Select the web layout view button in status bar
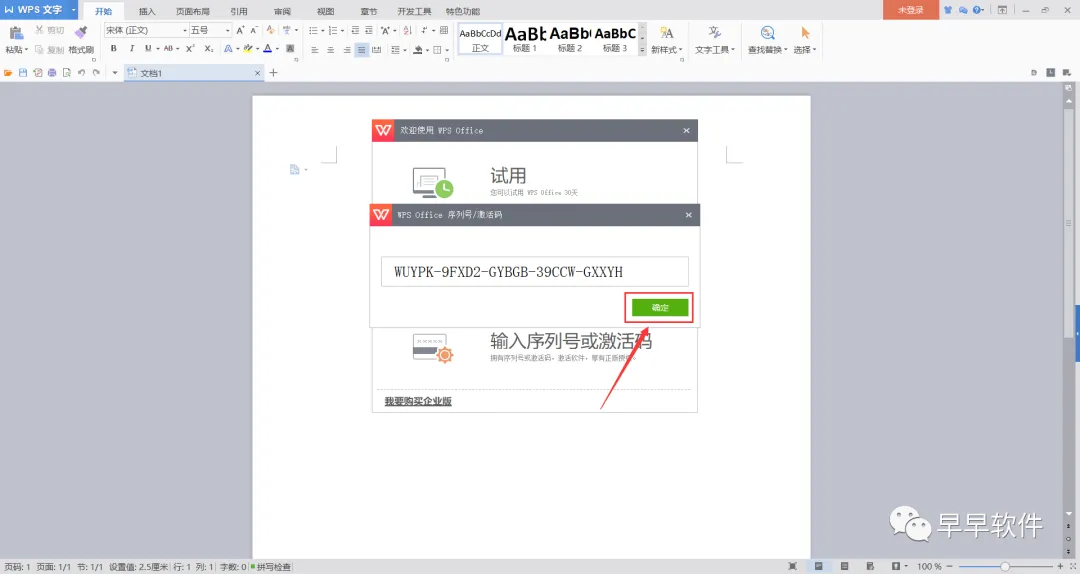This screenshot has height=574, width=1080. point(870,566)
